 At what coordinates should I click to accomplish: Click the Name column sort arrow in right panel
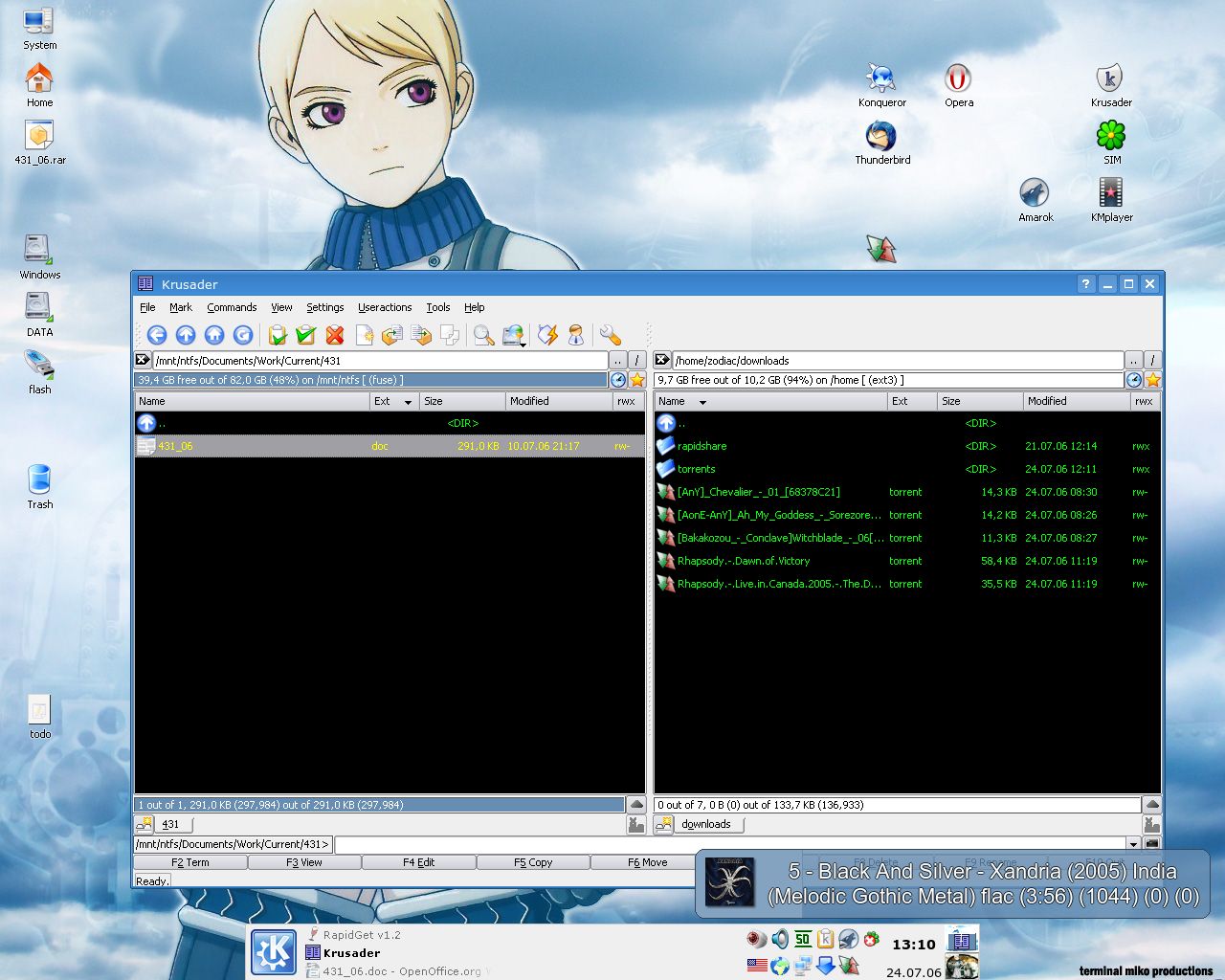pos(702,402)
